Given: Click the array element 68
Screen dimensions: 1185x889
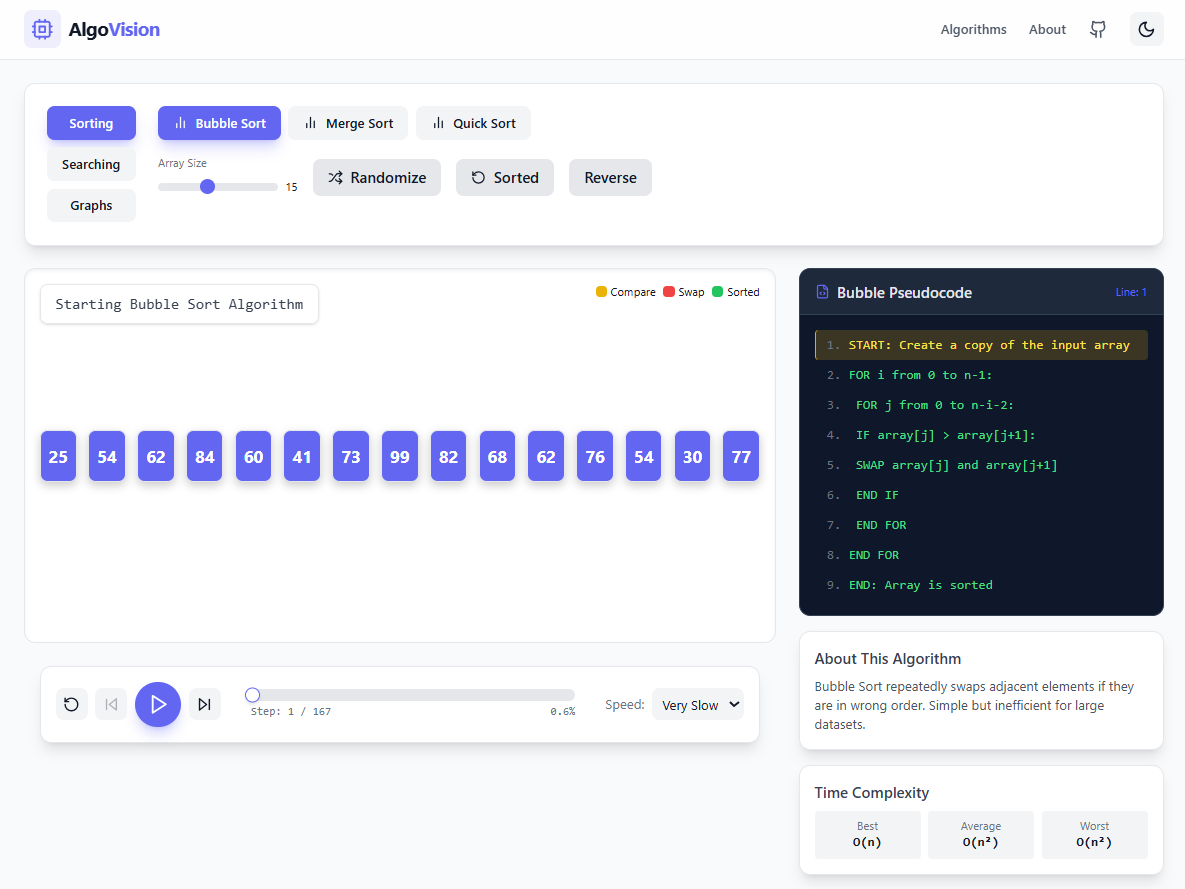Looking at the screenshot, I should (497, 457).
